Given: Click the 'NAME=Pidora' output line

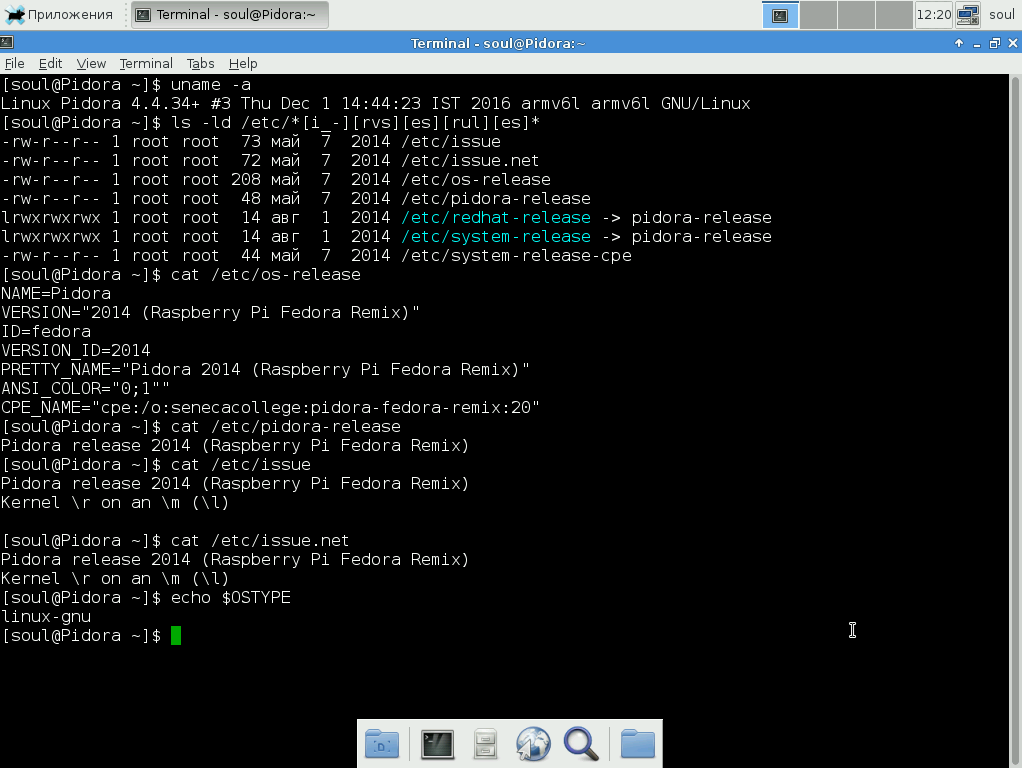Looking at the screenshot, I should (x=56, y=293).
